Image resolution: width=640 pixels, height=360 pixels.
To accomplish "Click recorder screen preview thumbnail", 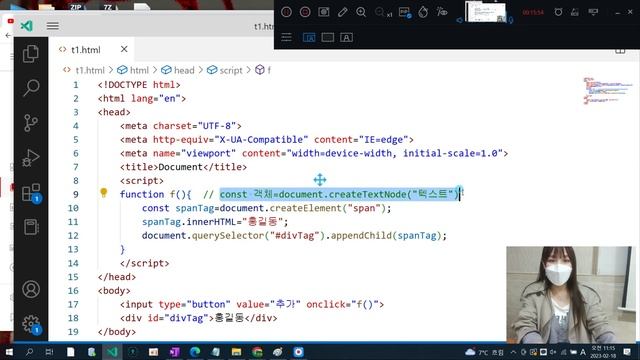I will pos(485,11).
